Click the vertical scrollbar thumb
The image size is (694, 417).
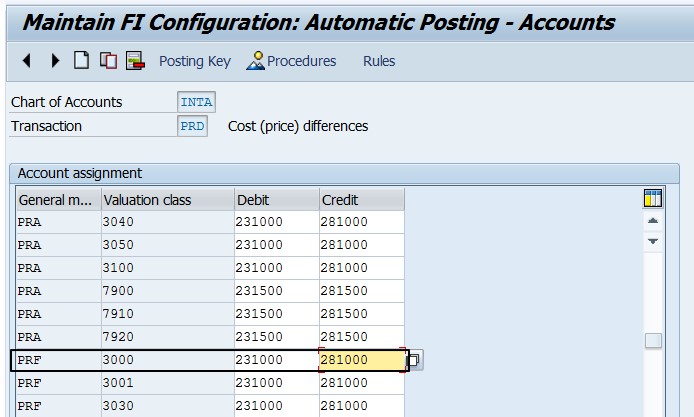[653, 341]
